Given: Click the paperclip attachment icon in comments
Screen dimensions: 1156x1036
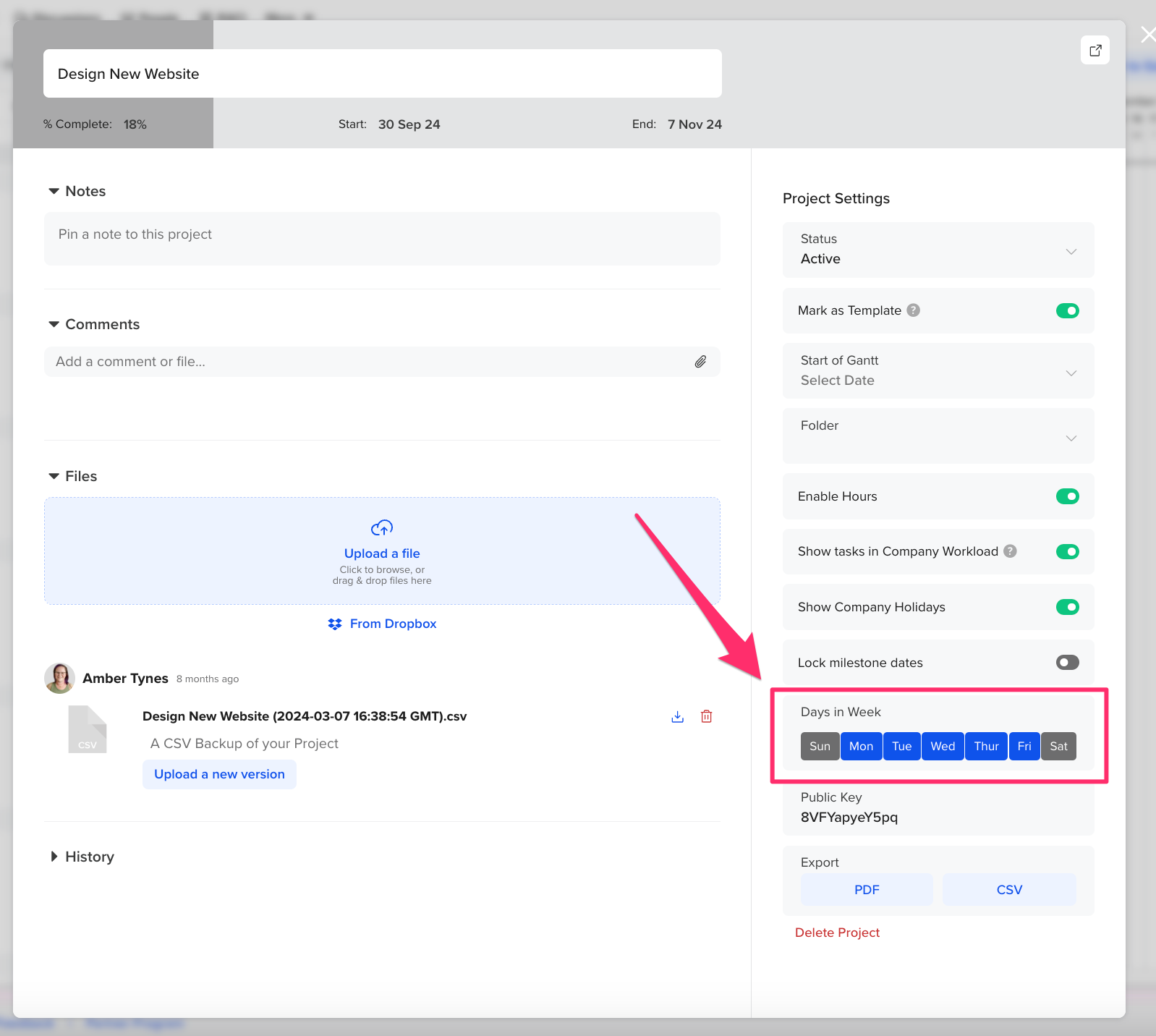Looking at the screenshot, I should pyautogui.click(x=700, y=362).
